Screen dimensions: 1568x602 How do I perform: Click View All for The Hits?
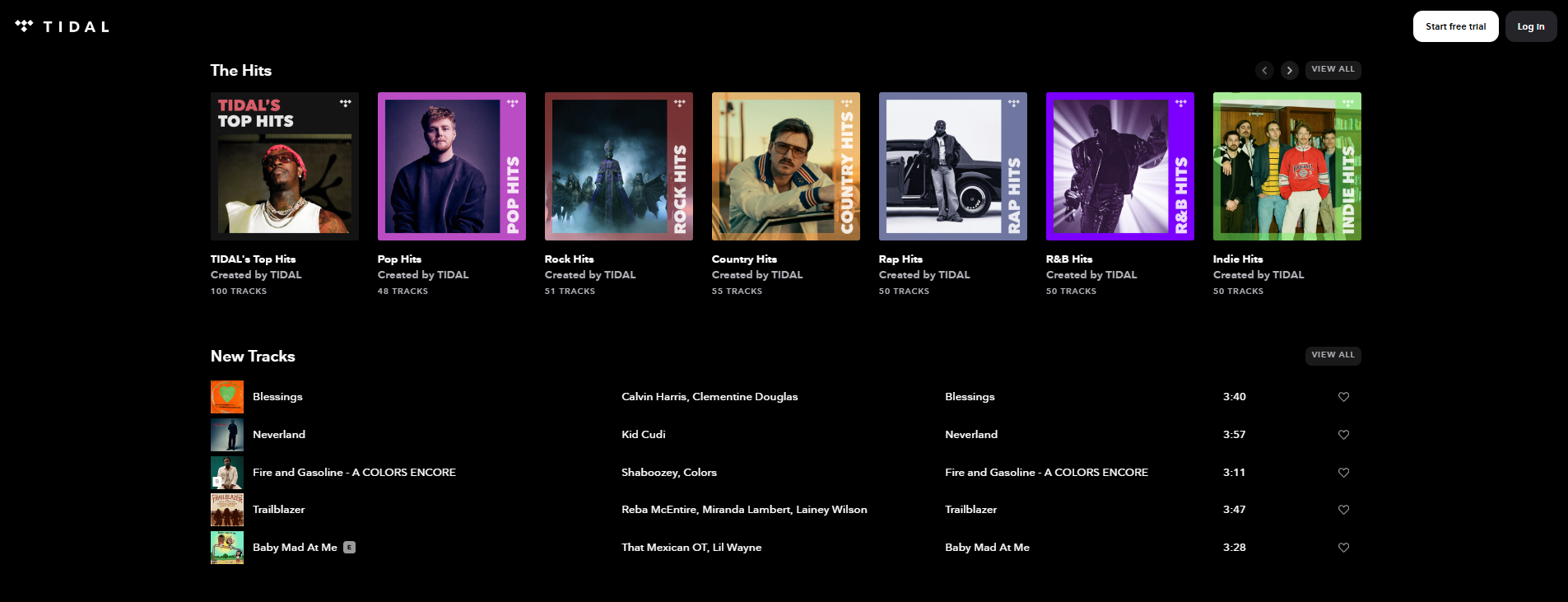[1333, 70]
